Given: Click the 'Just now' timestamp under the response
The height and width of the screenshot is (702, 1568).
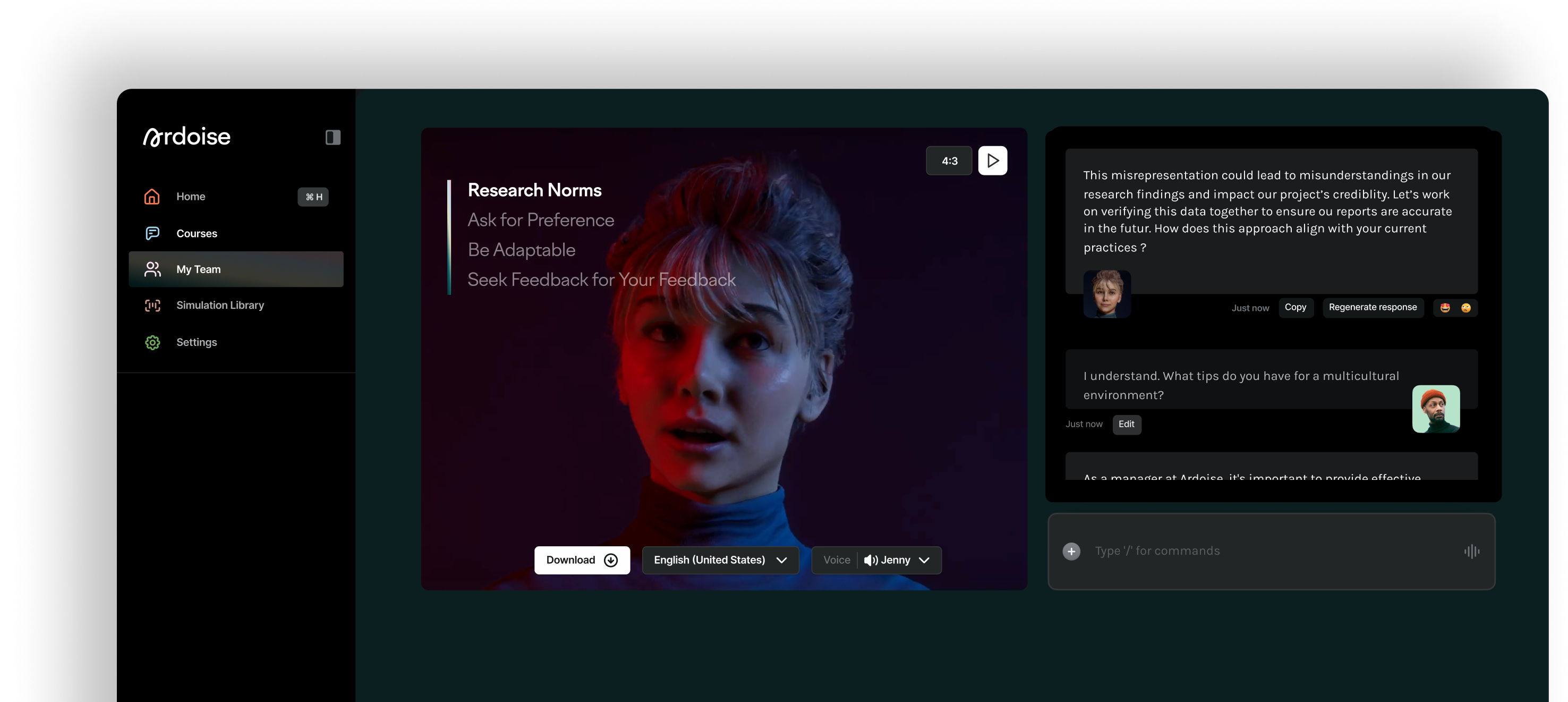Looking at the screenshot, I should pos(1250,308).
